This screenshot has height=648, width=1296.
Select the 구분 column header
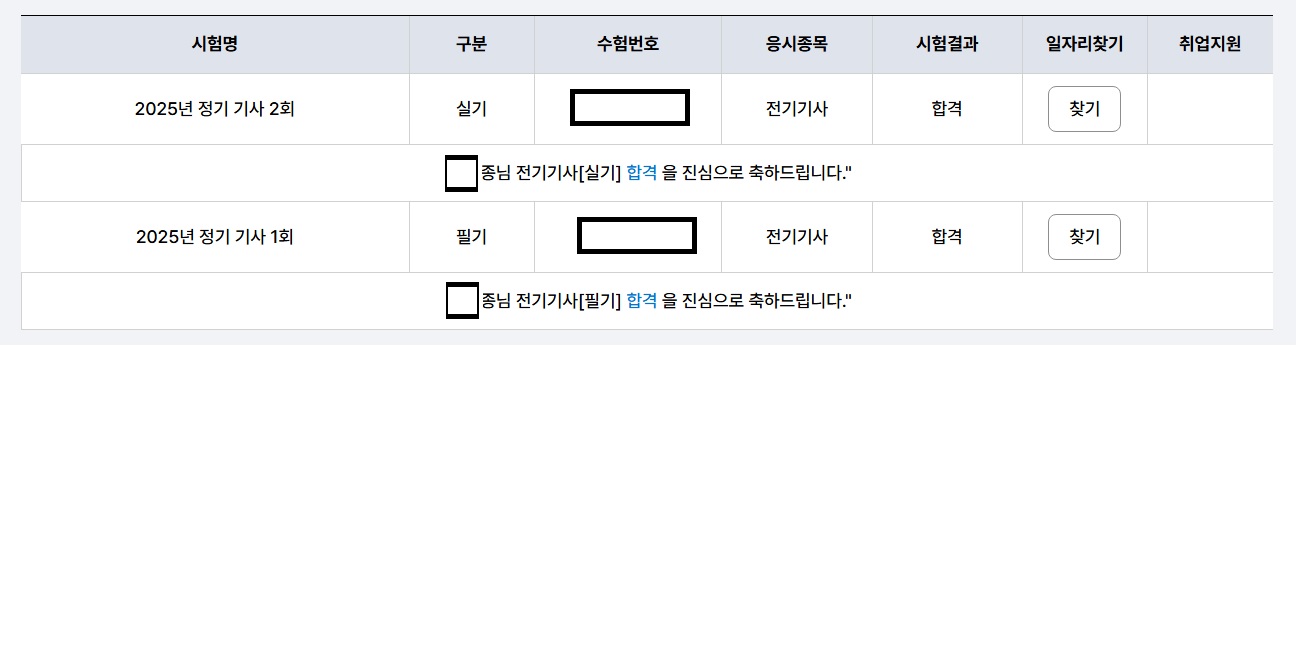pos(472,44)
